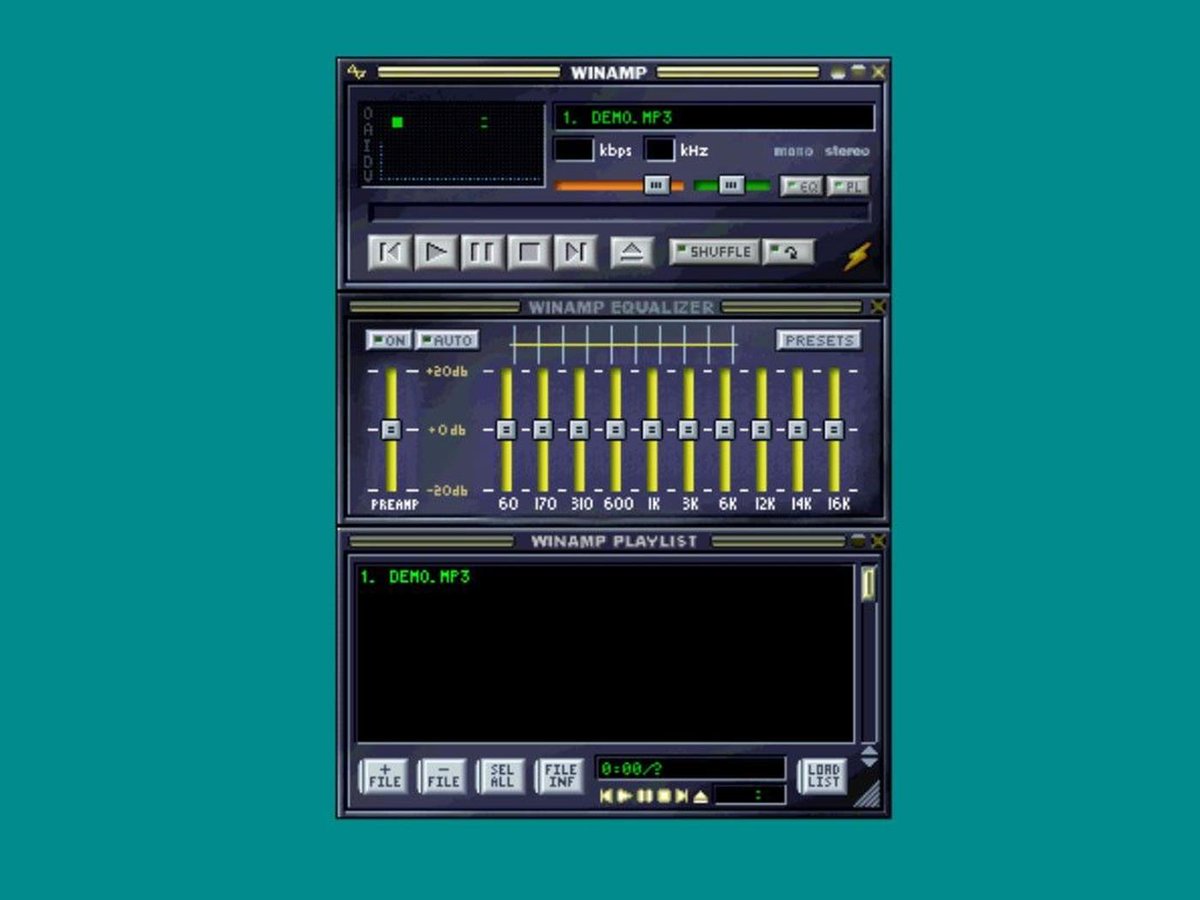Image resolution: width=1200 pixels, height=900 pixels.
Task: Click the playlist mini next button
Action: pyautogui.click(x=681, y=796)
